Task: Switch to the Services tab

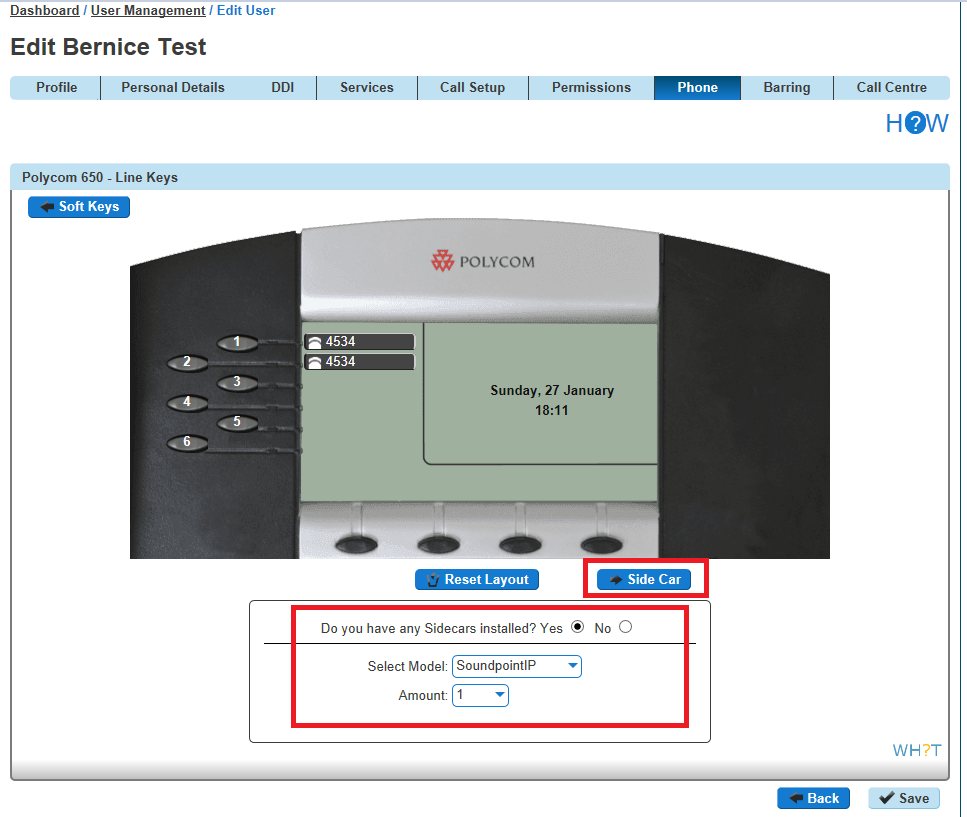Action: click(x=367, y=88)
